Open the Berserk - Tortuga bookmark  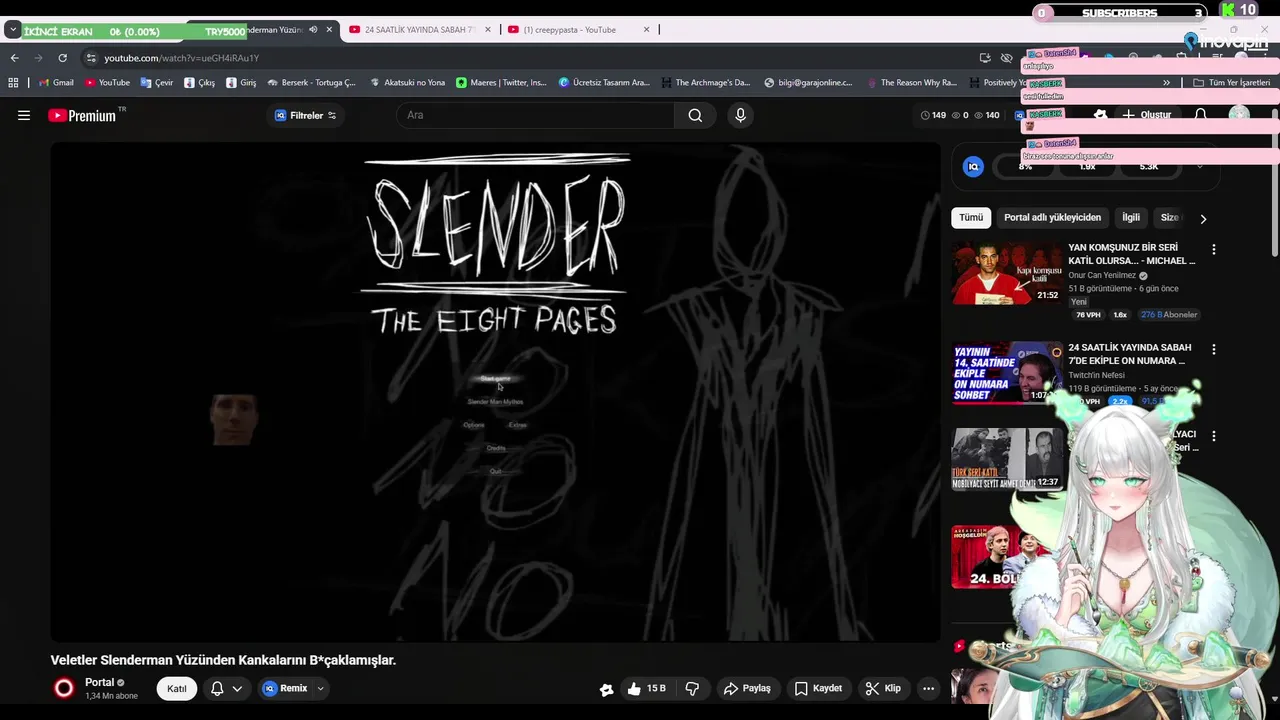point(311,83)
